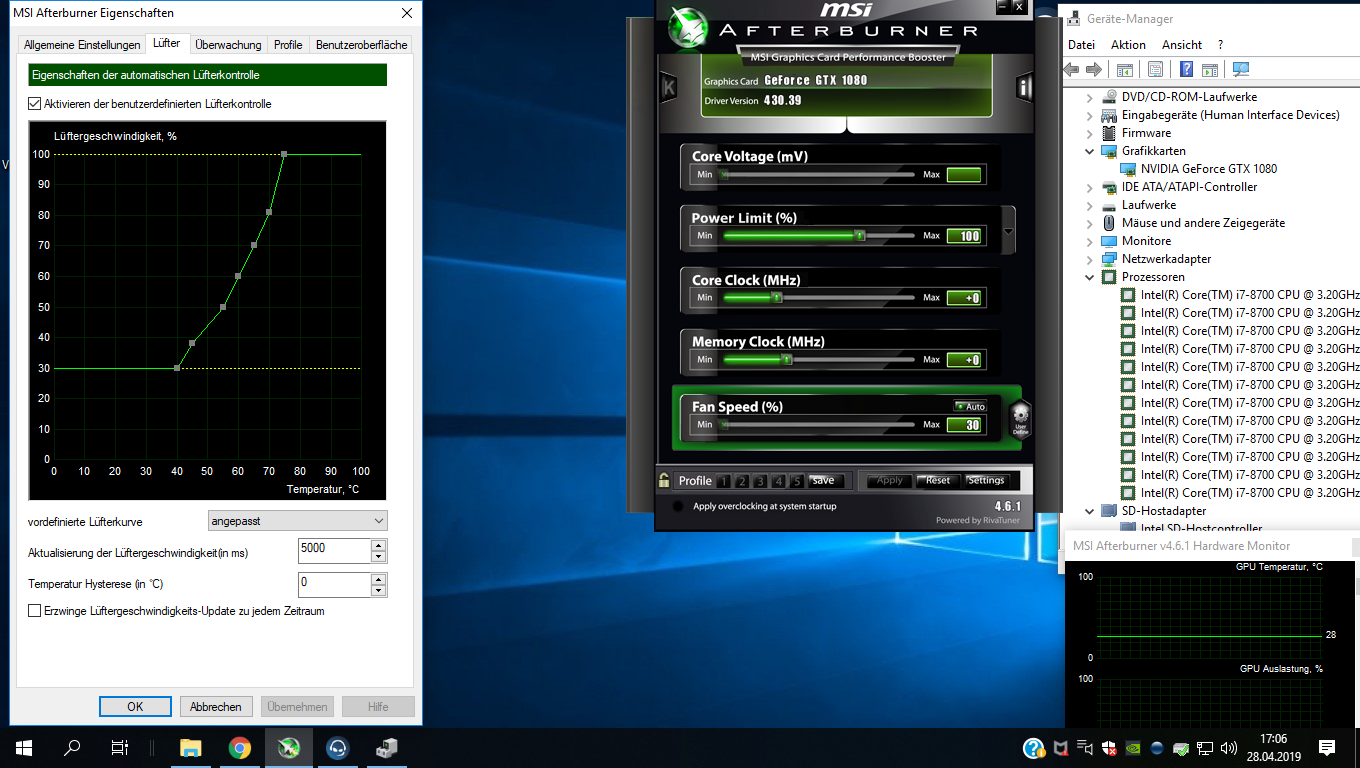Click the Memory Clock slider handle
The width and height of the screenshot is (1360, 768).
[787, 360]
